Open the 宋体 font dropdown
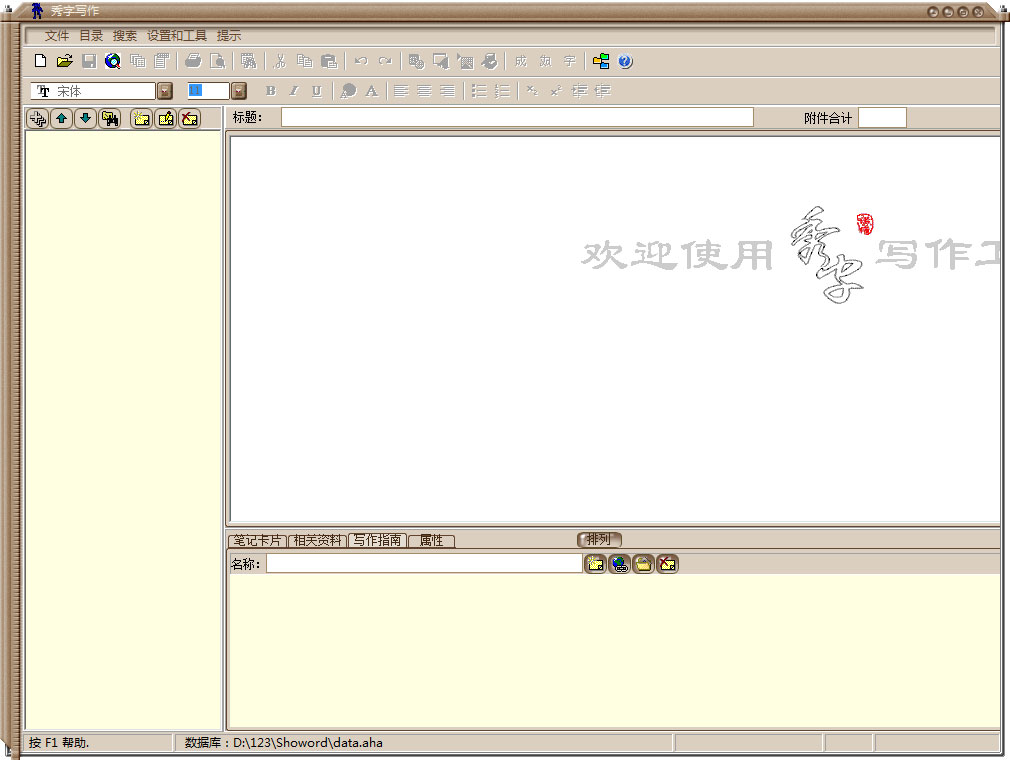 (164, 90)
